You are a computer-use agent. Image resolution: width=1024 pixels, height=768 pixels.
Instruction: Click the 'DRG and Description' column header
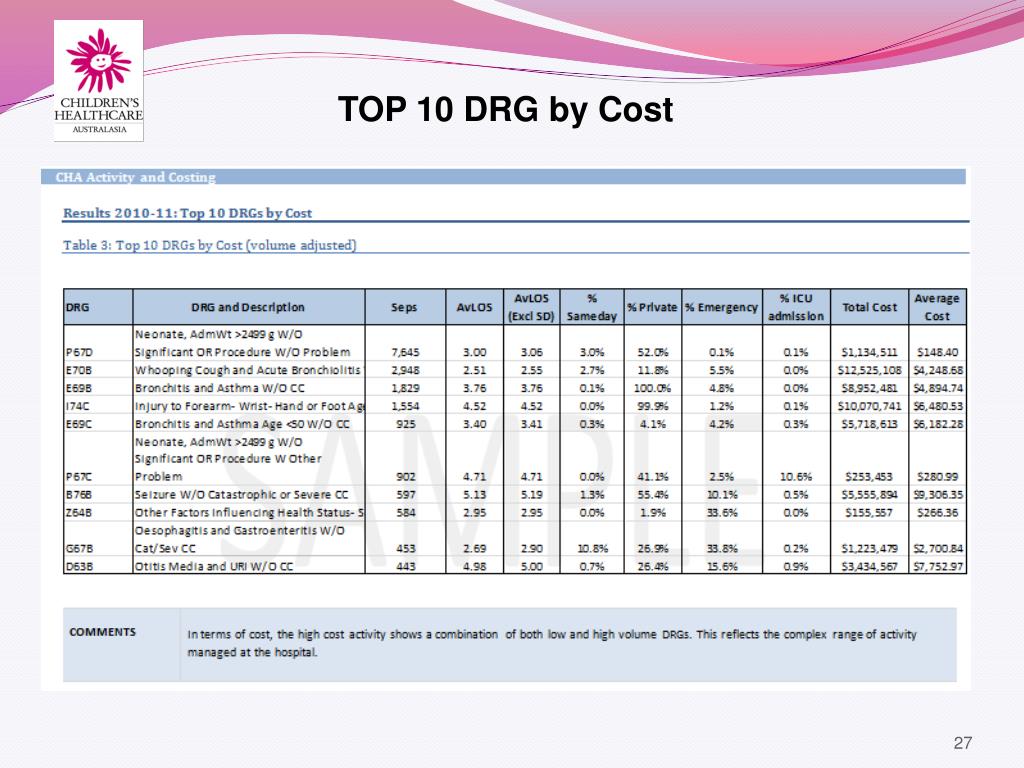coord(248,307)
